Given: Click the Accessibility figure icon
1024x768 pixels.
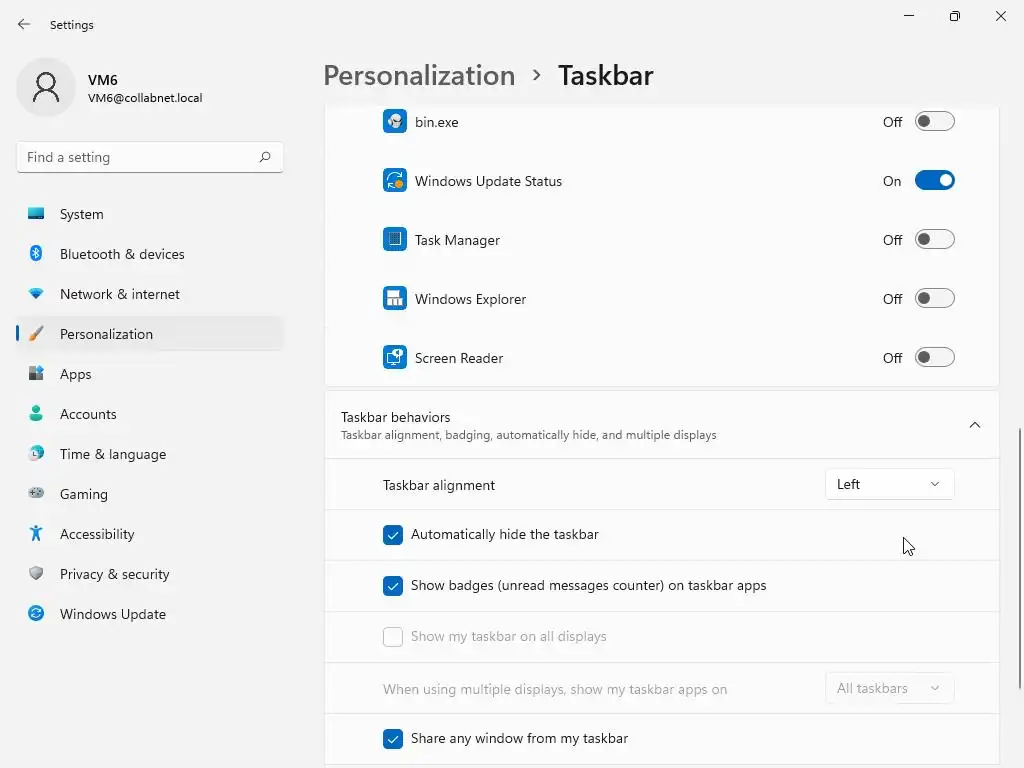Looking at the screenshot, I should click(x=36, y=534).
